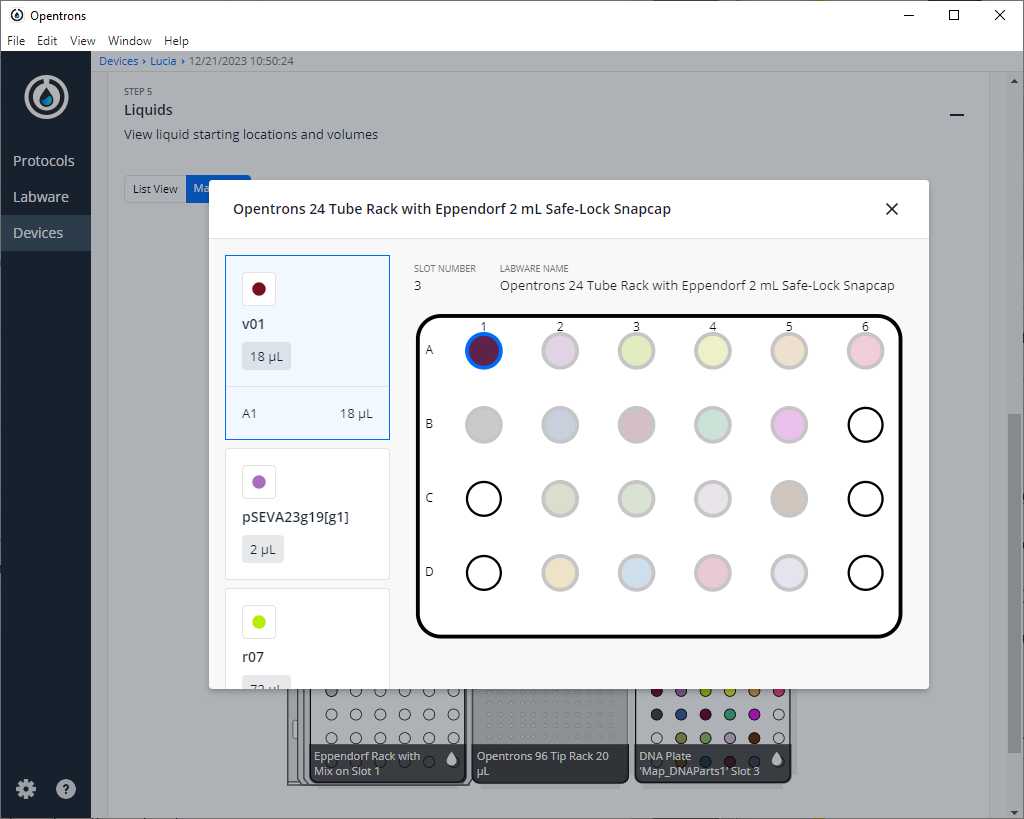Image resolution: width=1024 pixels, height=819 pixels.
Task: Click the empty well B6
Action: coord(865,425)
